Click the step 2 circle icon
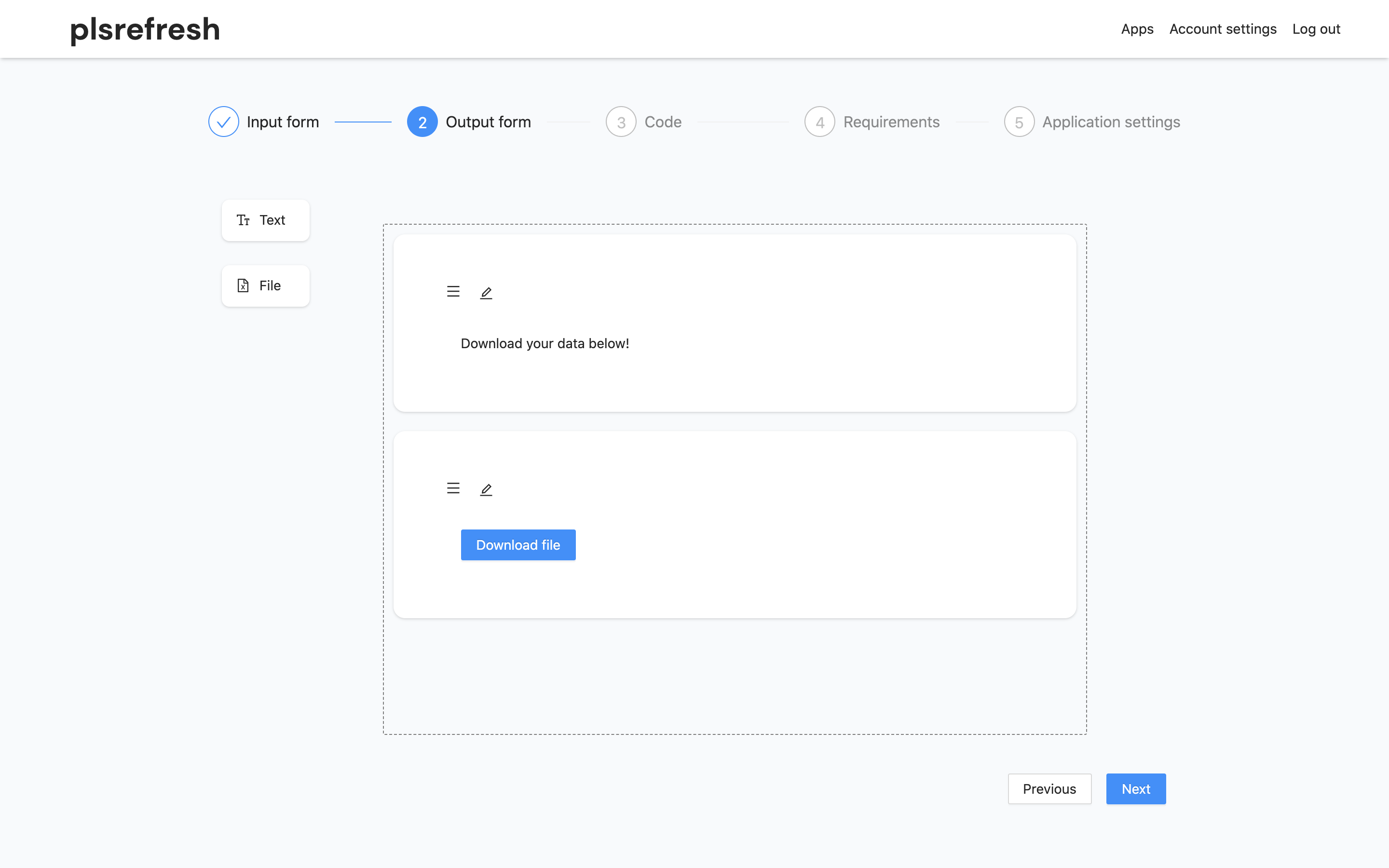The height and width of the screenshot is (868, 1389). click(422, 122)
